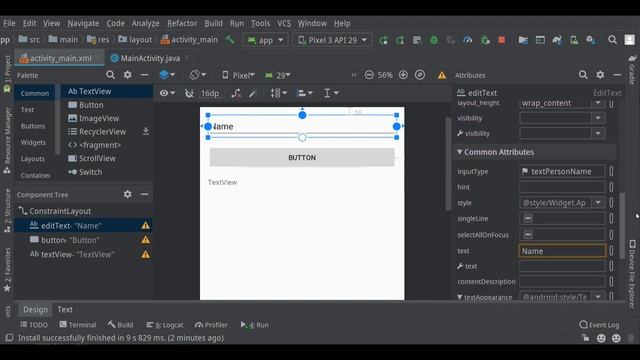Screen dimensions: 640x360
Task: Open the Logcat tool window
Action: click(165, 325)
